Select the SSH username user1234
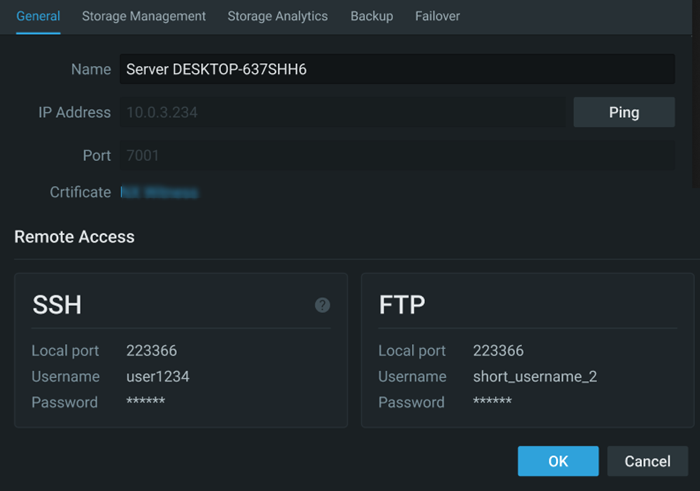700x491 pixels. tap(158, 377)
